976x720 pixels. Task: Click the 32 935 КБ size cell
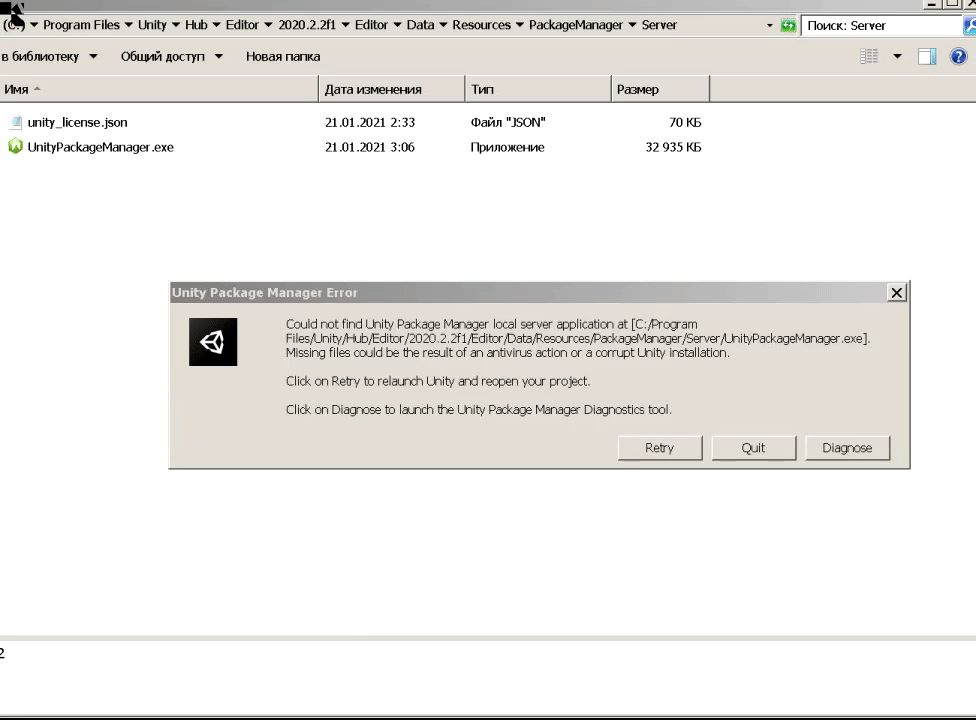(x=673, y=147)
